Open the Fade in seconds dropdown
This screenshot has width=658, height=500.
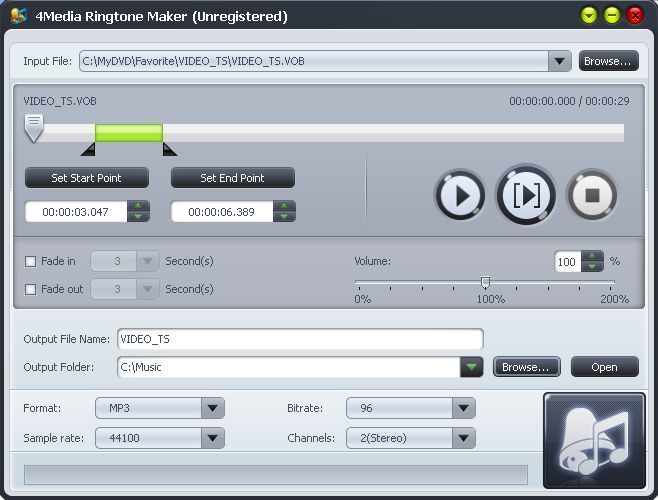tap(147, 261)
